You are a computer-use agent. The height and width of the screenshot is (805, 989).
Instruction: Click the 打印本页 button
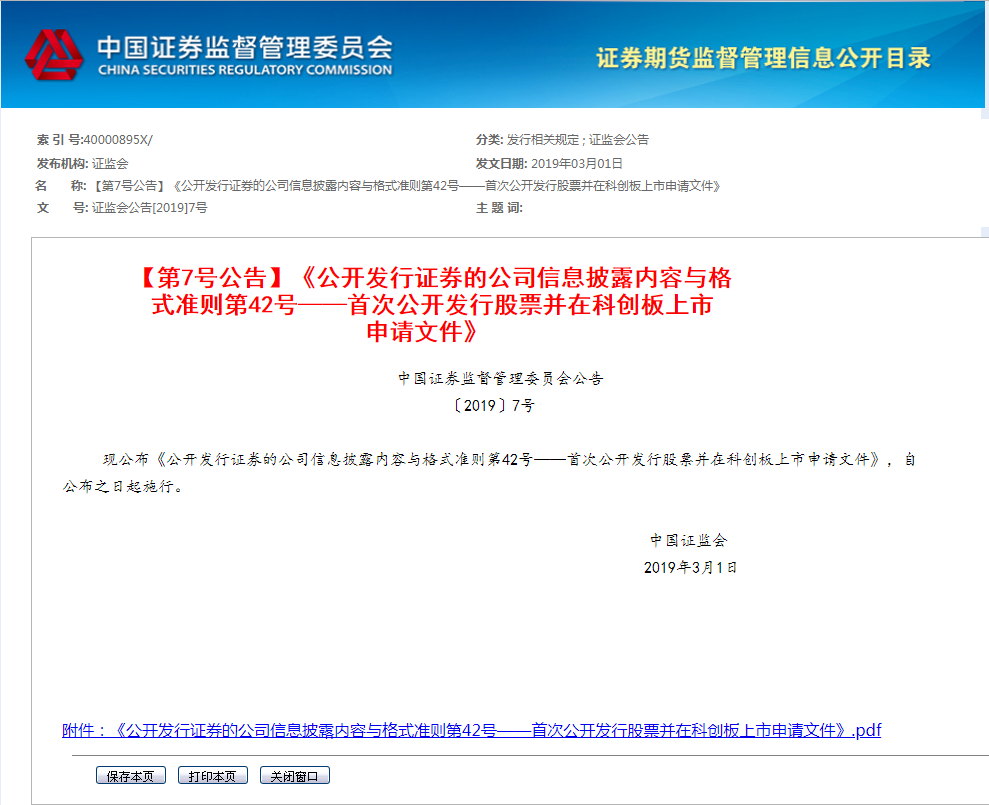pyautogui.click(x=213, y=775)
